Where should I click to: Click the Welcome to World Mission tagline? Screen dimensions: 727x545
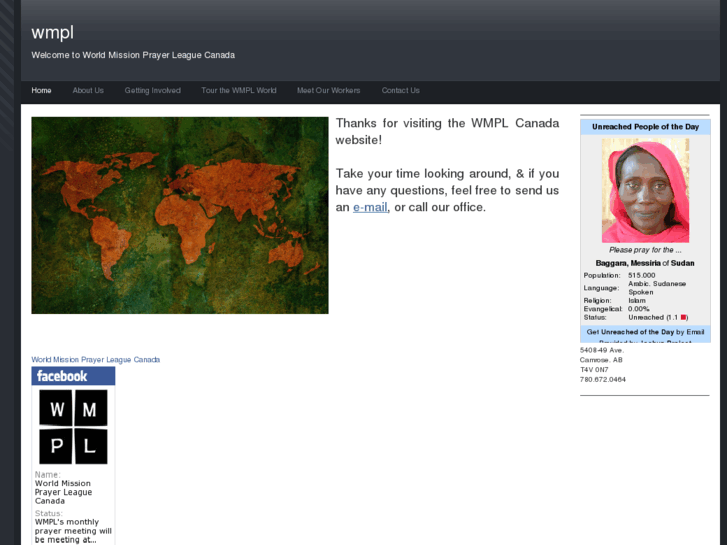click(133, 55)
